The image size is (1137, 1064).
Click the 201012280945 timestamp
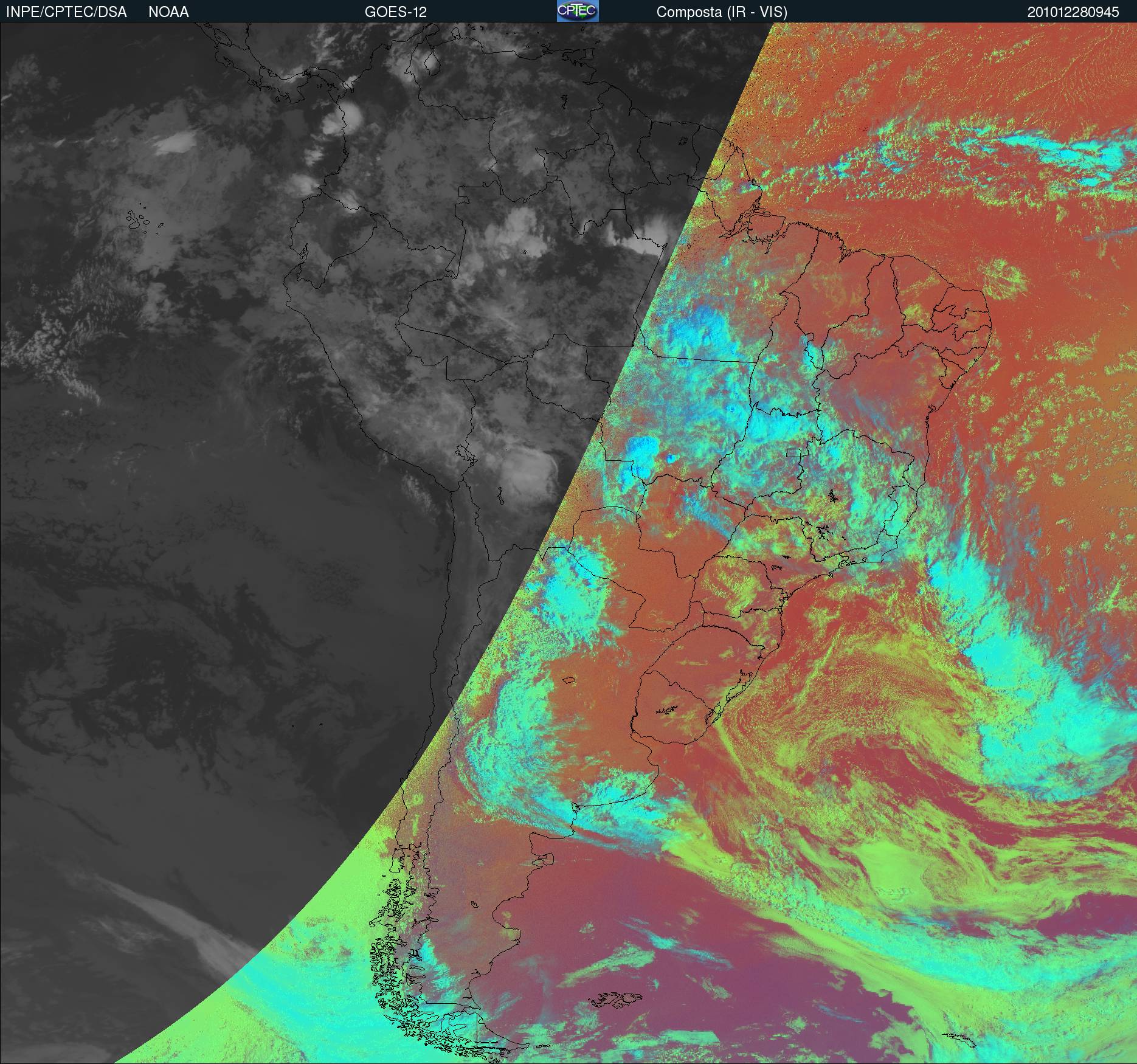click(x=1073, y=12)
